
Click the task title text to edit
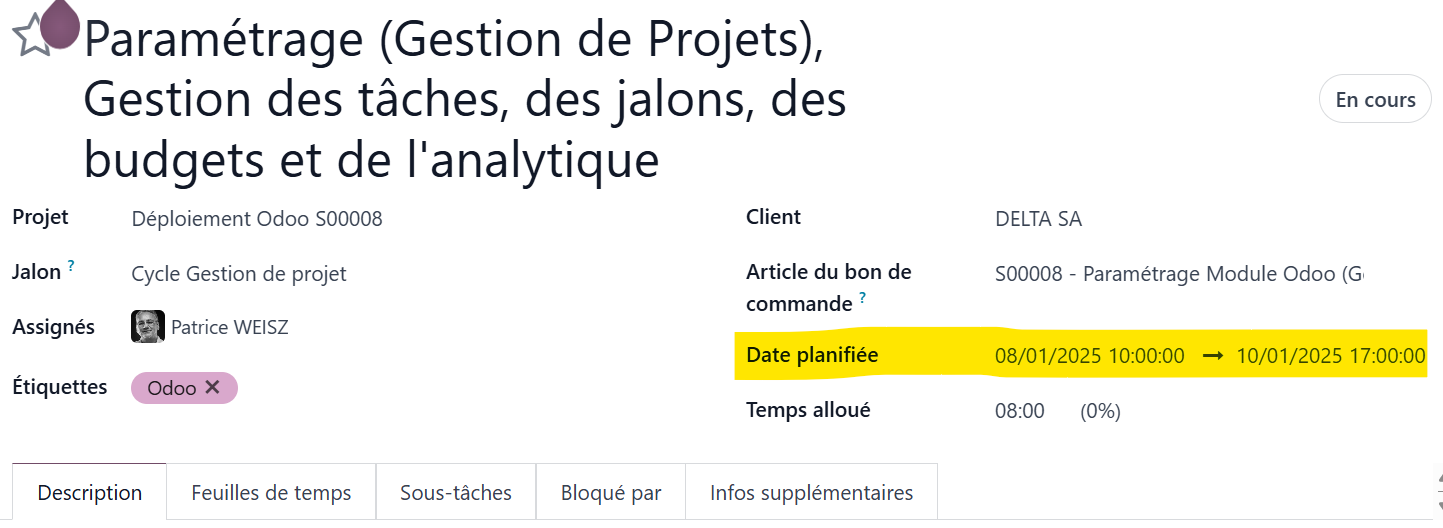[465, 100]
